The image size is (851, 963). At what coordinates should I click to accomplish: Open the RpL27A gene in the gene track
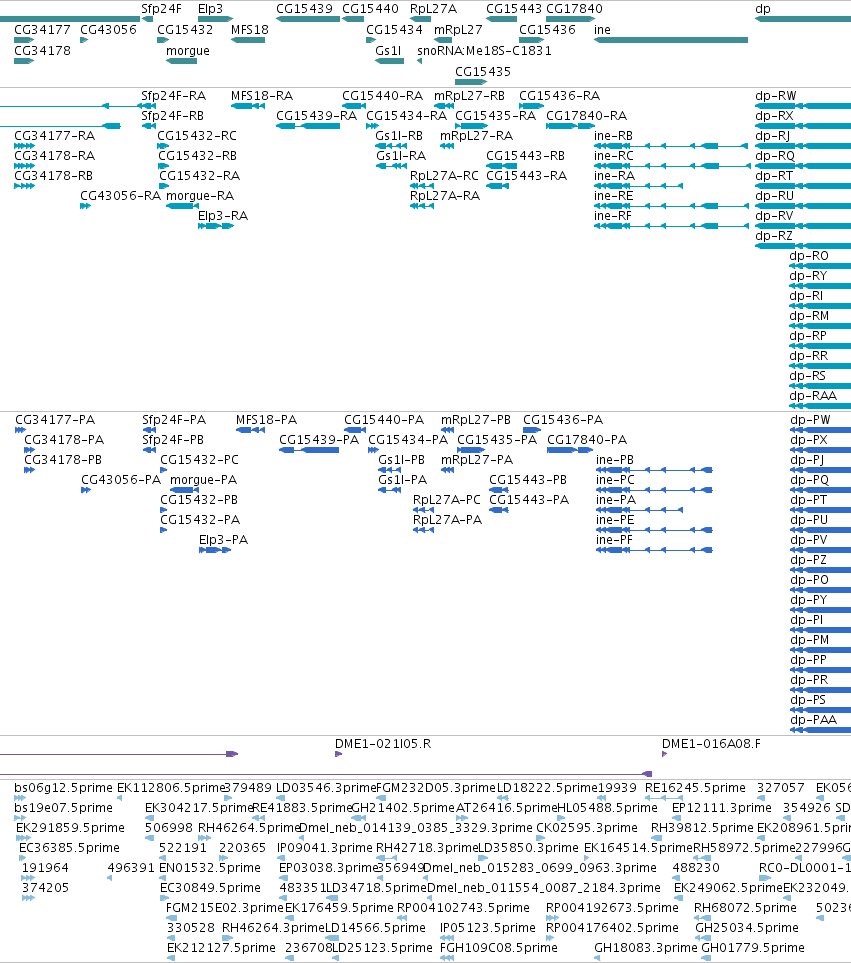tap(421, 19)
